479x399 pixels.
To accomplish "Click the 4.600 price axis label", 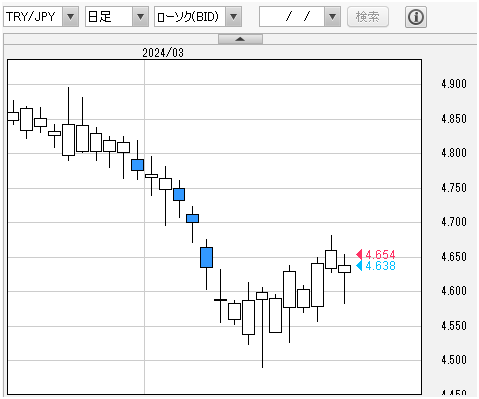I will coord(454,291).
